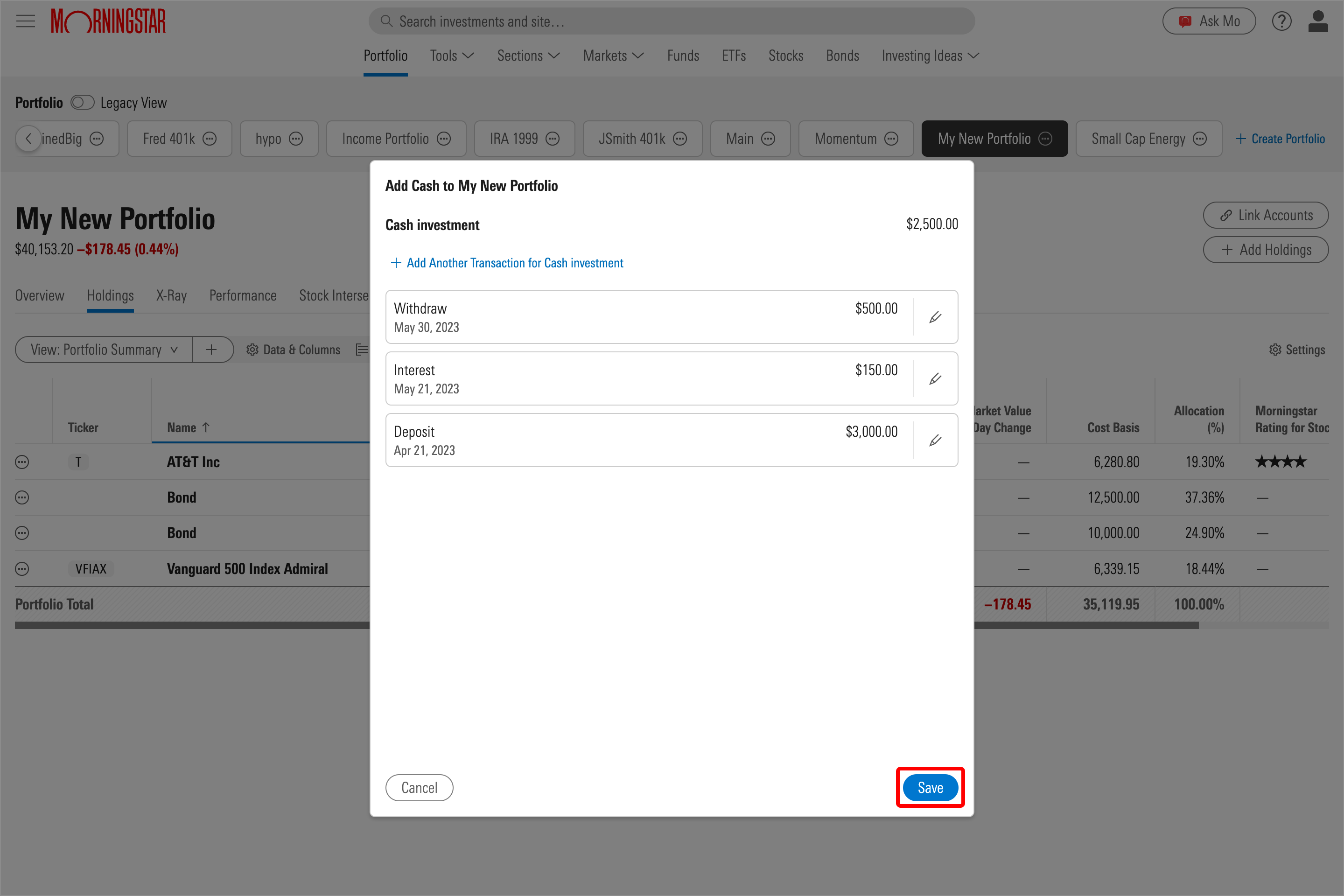Add Another Transaction for Cash investment

(x=507, y=263)
